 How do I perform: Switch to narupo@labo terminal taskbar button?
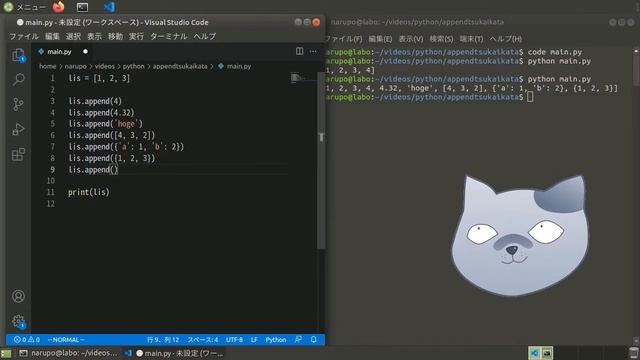68,353
